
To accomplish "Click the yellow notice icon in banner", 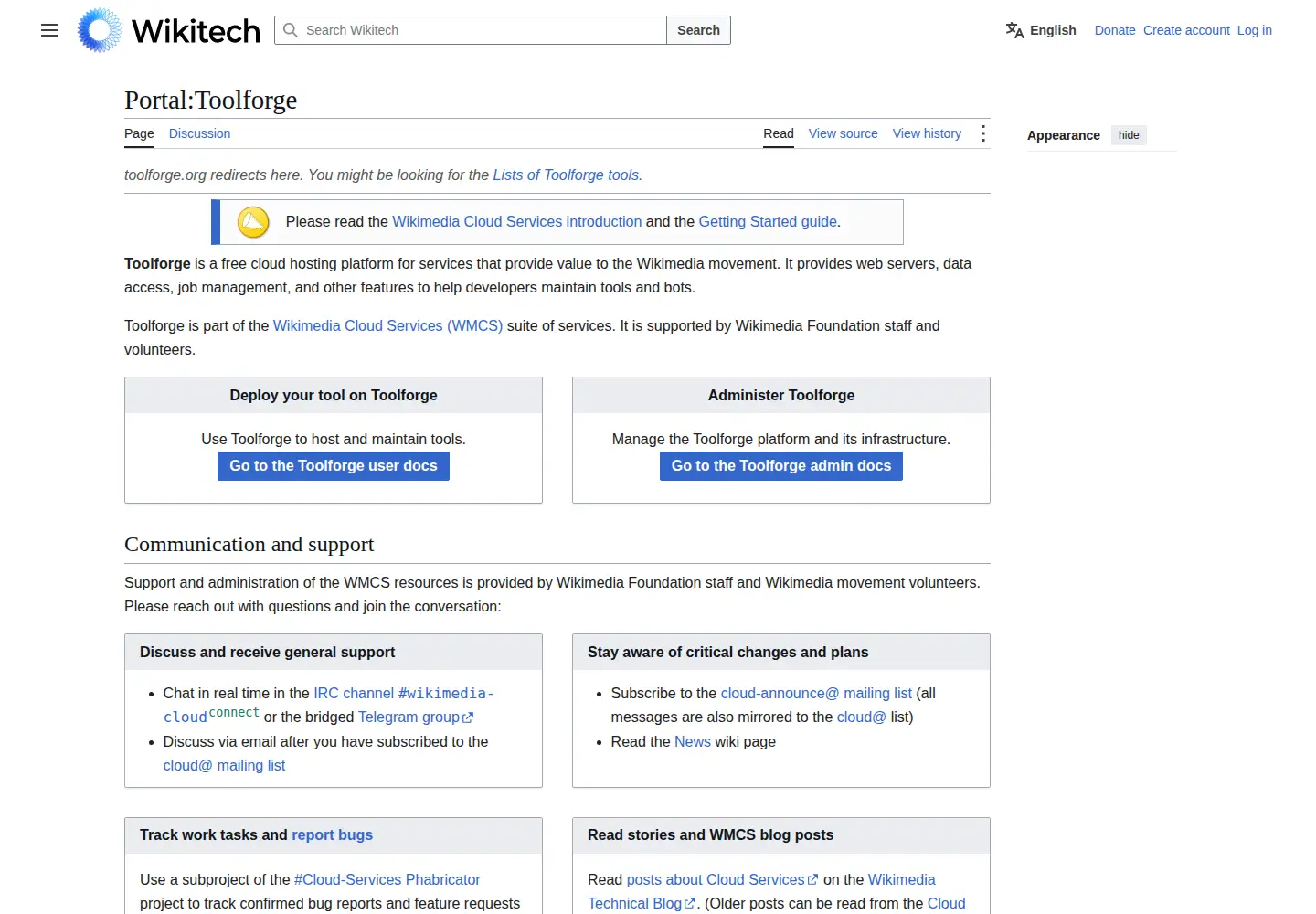I will 253,222.
